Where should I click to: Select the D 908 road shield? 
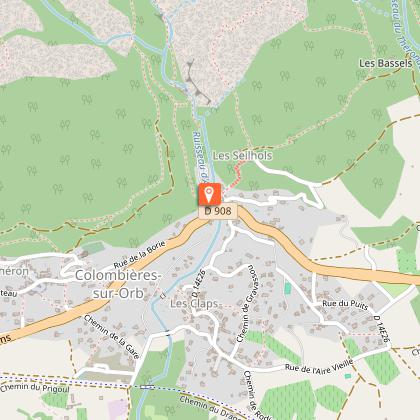[218, 211]
